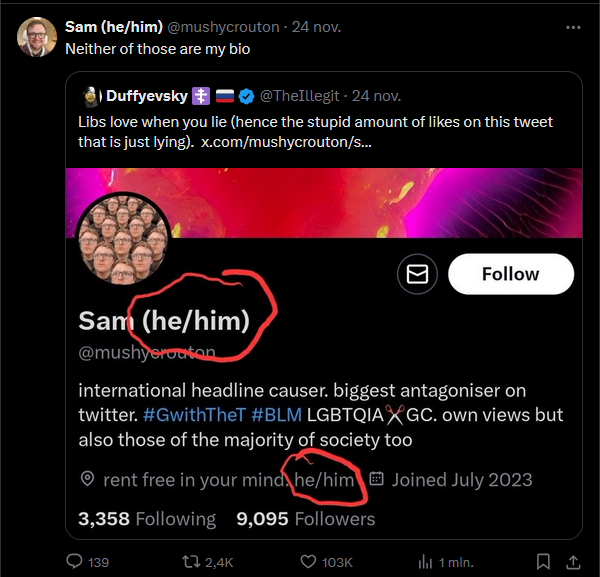Open the 9,095 Followers list

[305, 518]
